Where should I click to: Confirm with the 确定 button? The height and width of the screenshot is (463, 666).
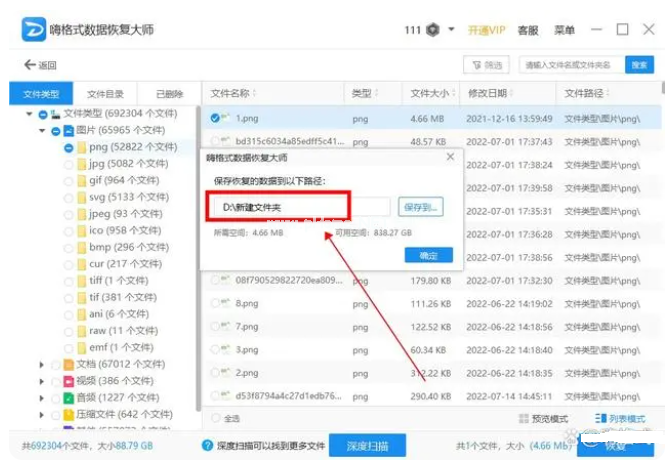pyautogui.click(x=429, y=255)
